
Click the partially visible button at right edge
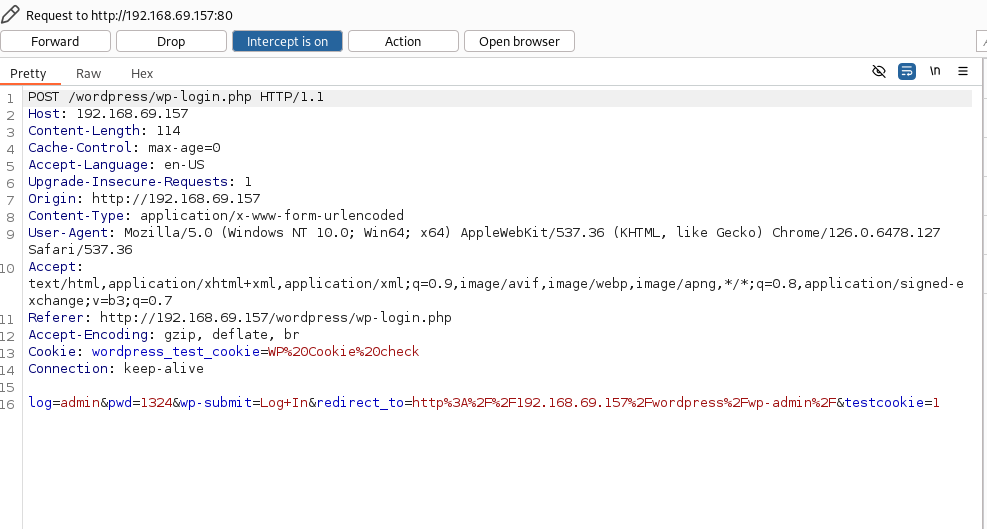(x=981, y=42)
